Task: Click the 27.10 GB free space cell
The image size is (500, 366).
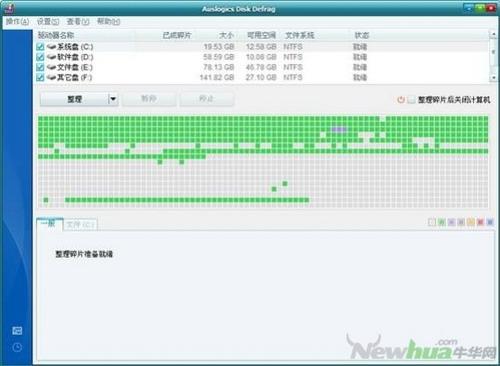Action: [x=261, y=78]
